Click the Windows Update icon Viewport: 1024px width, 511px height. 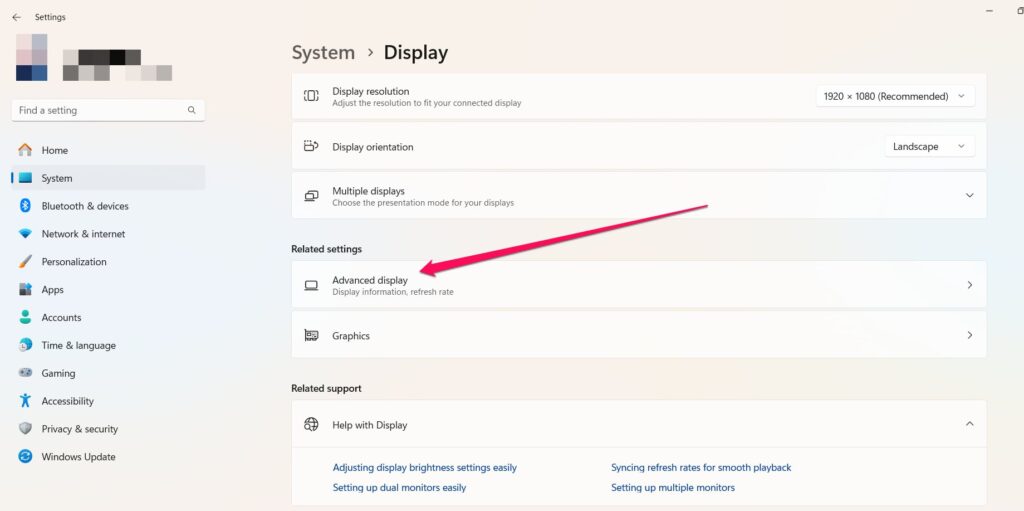pyautogui.click(x=25, y=457)
